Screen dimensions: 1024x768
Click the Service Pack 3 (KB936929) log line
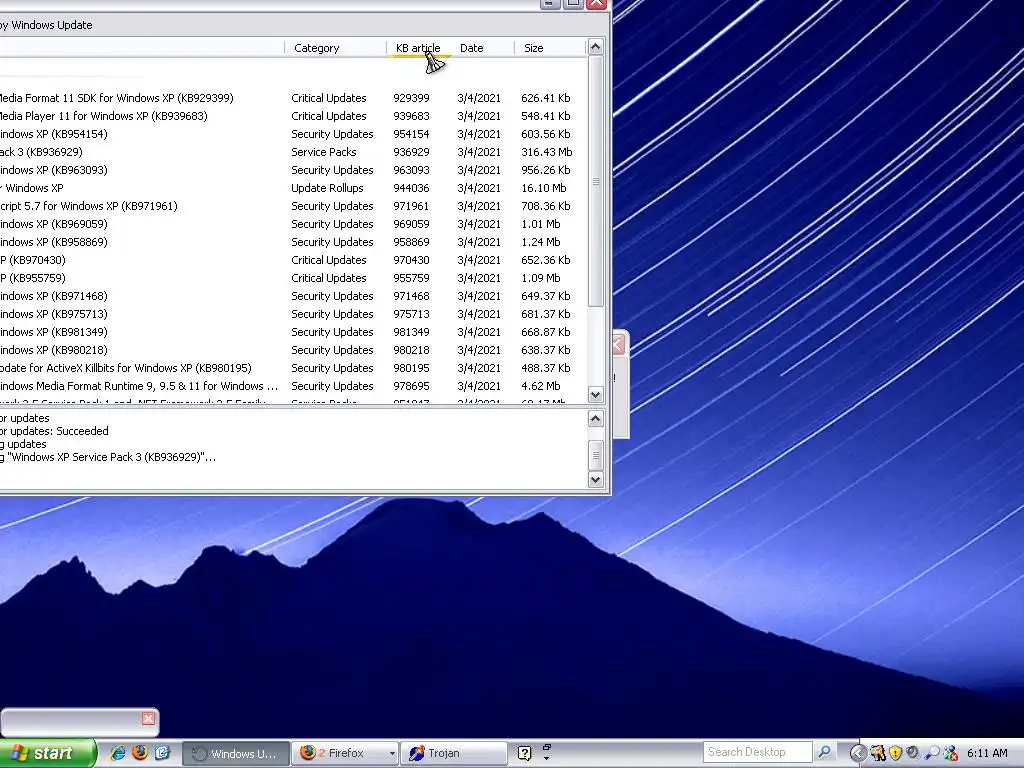click(x=108, y=457)
